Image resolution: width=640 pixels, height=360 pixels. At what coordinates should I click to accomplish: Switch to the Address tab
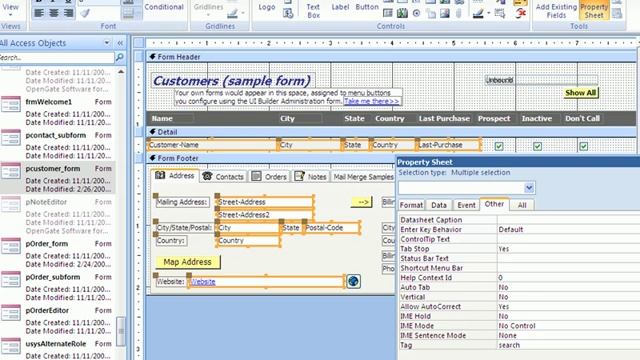coord(175,176)
